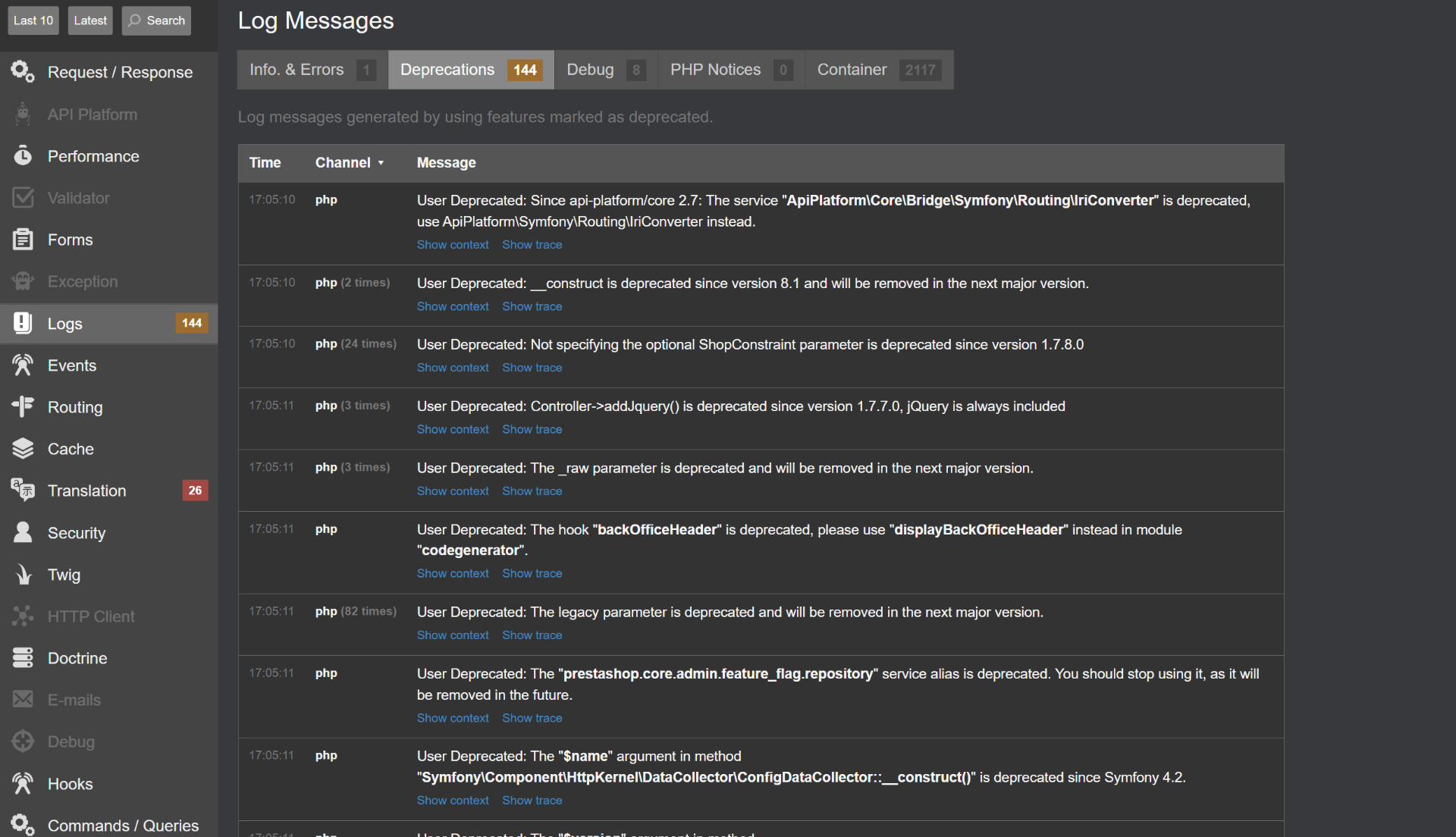Screen dimensions: 1456x837
Task: Click the Performance stopwatch icon
Action: (x=23, y=156)
